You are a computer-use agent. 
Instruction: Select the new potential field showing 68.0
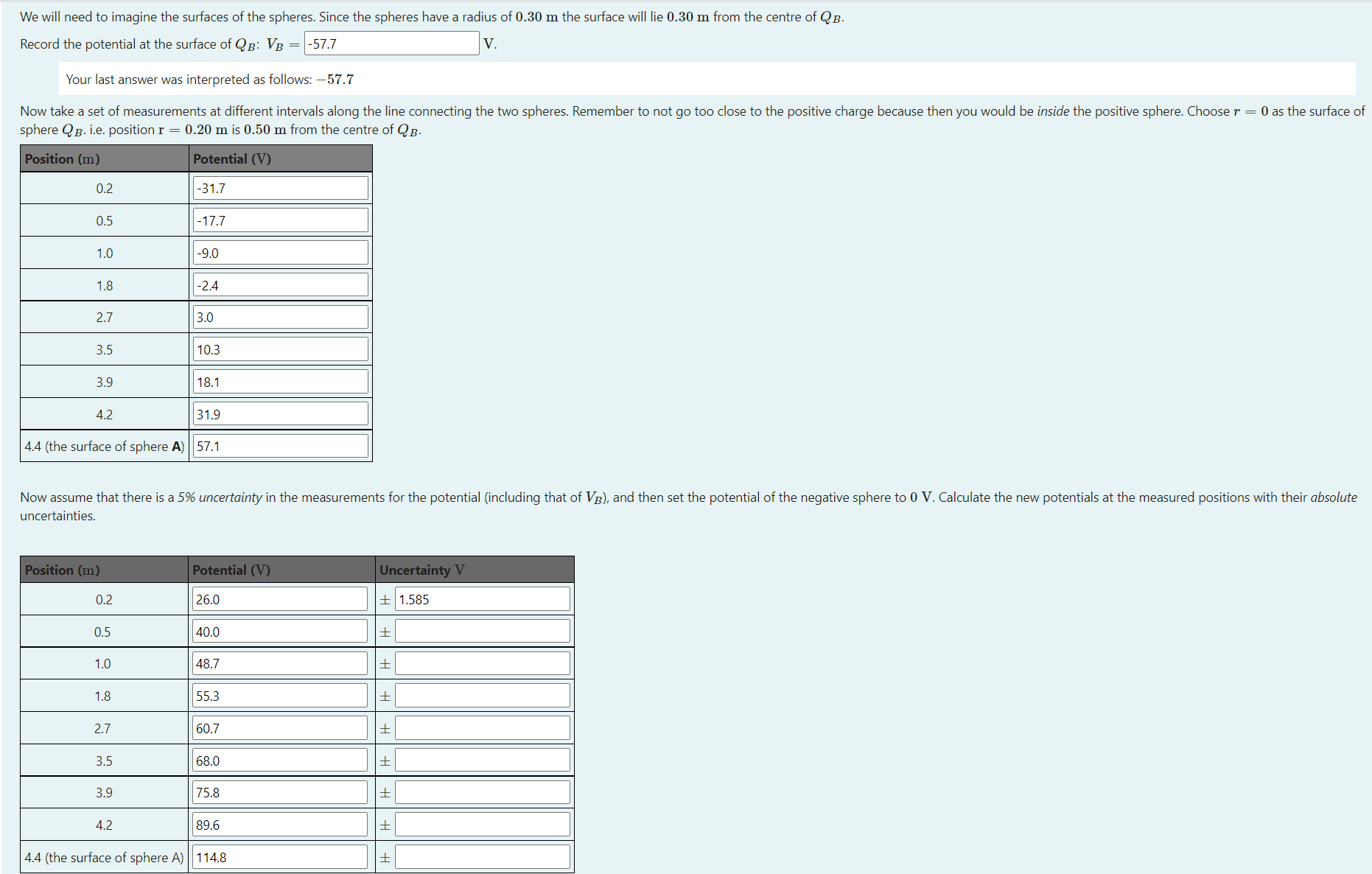[280, 761]
